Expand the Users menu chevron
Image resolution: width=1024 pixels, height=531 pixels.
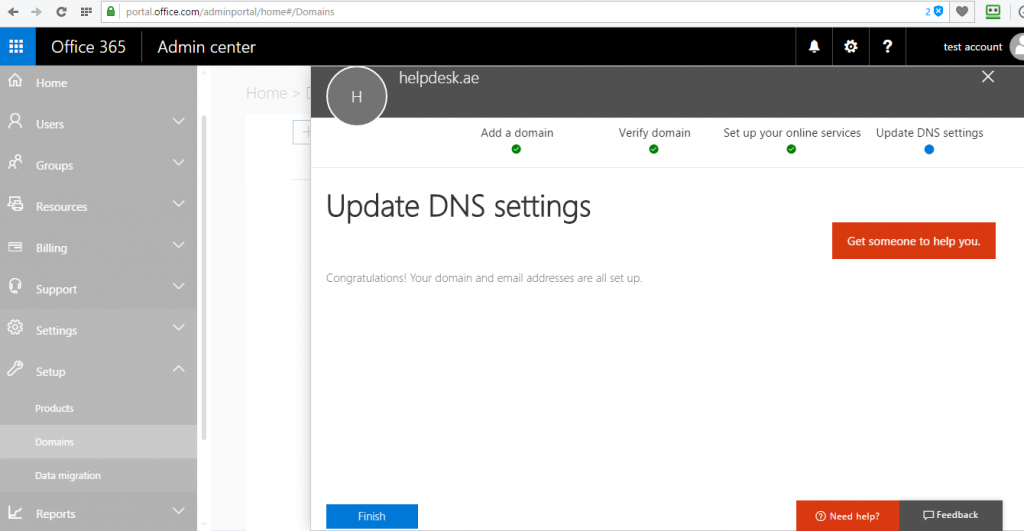coord(178,122)
